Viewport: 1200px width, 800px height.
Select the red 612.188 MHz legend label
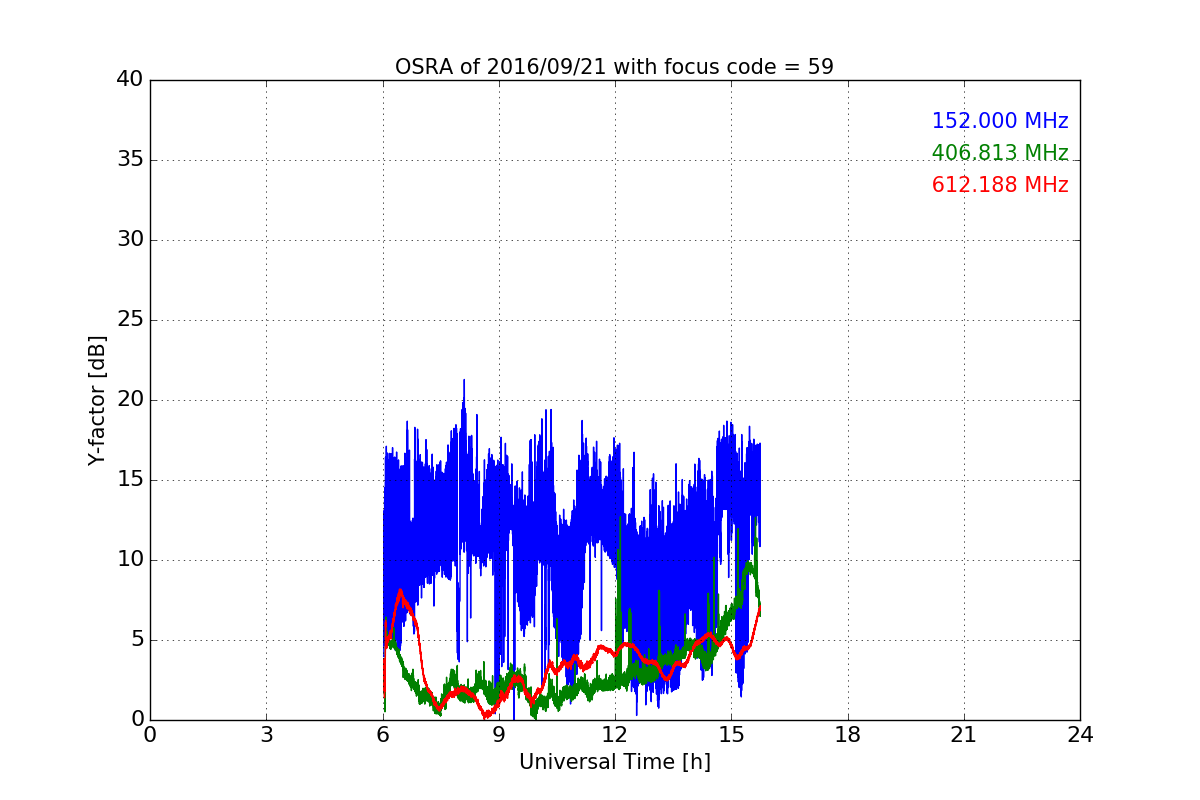[1000, 185]
